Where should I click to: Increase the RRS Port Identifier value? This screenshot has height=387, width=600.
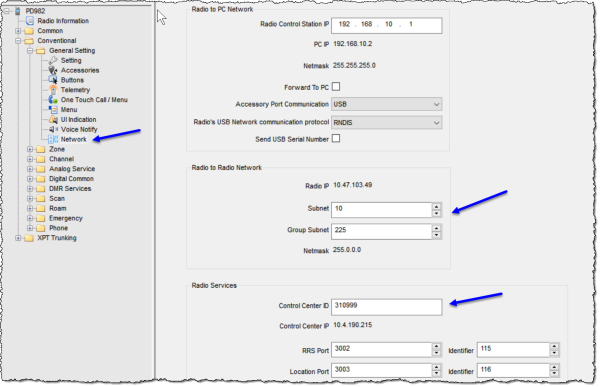click(x=554, y=346)
